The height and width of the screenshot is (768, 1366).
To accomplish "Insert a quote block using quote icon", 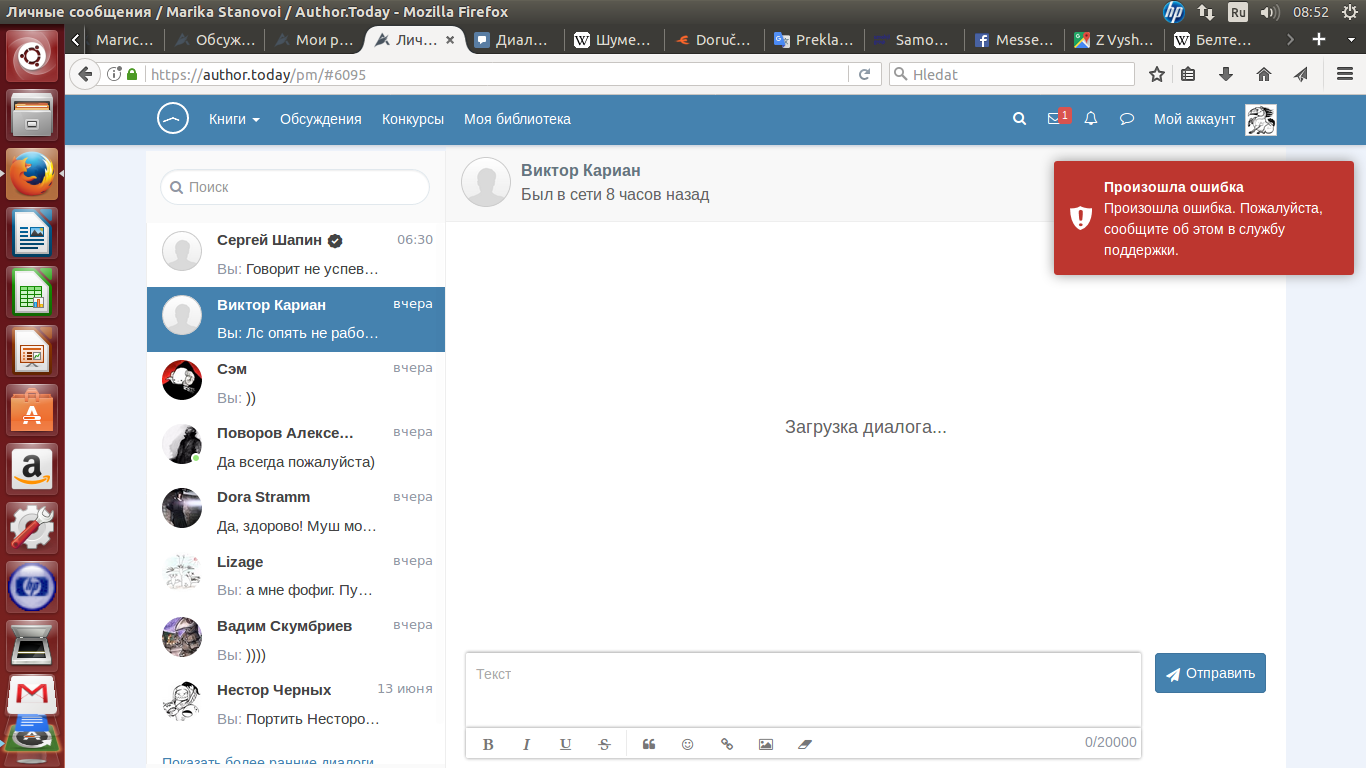I will click(648, 744).
